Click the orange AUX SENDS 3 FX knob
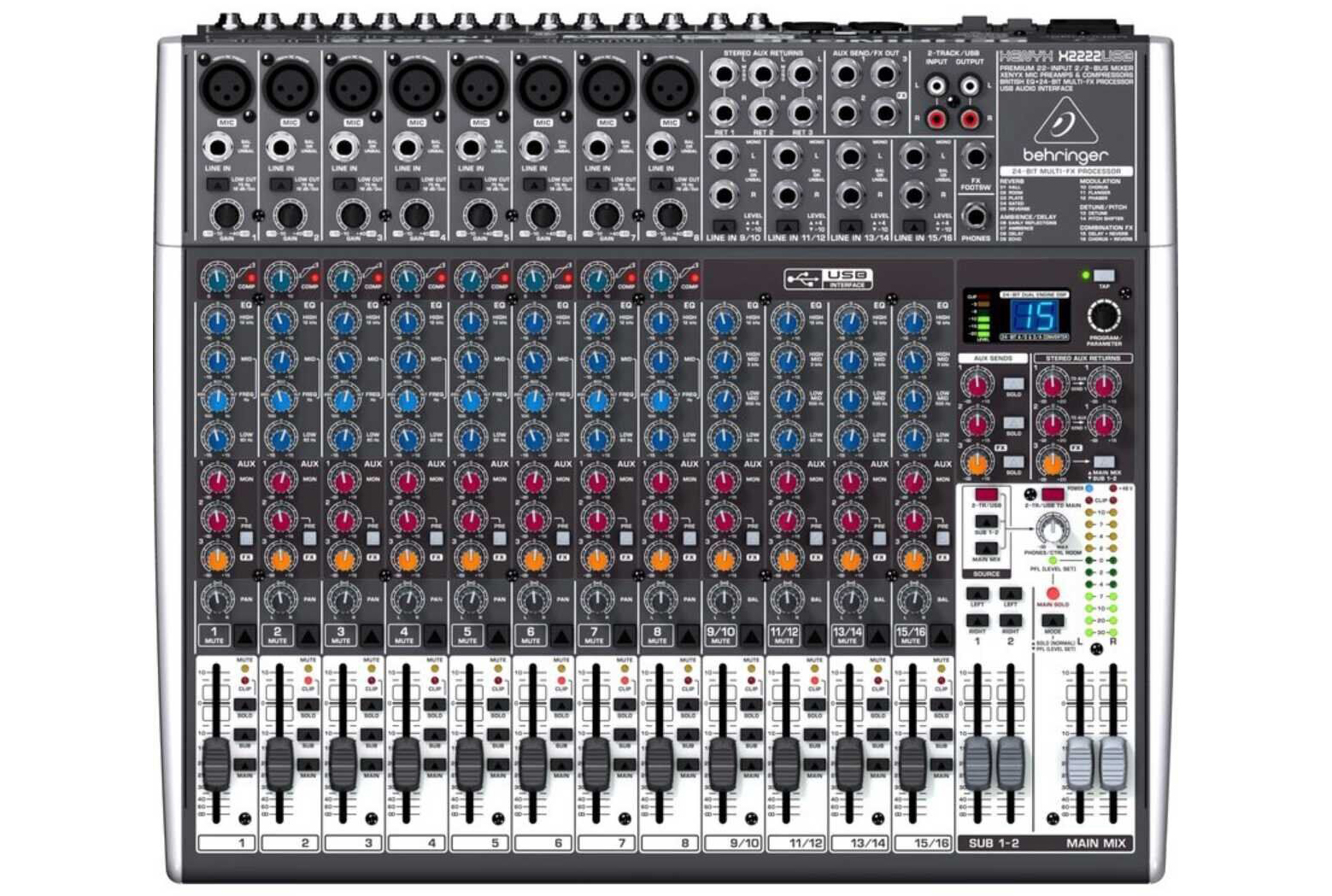This screenshot has width=1332, height=896. 977,462
